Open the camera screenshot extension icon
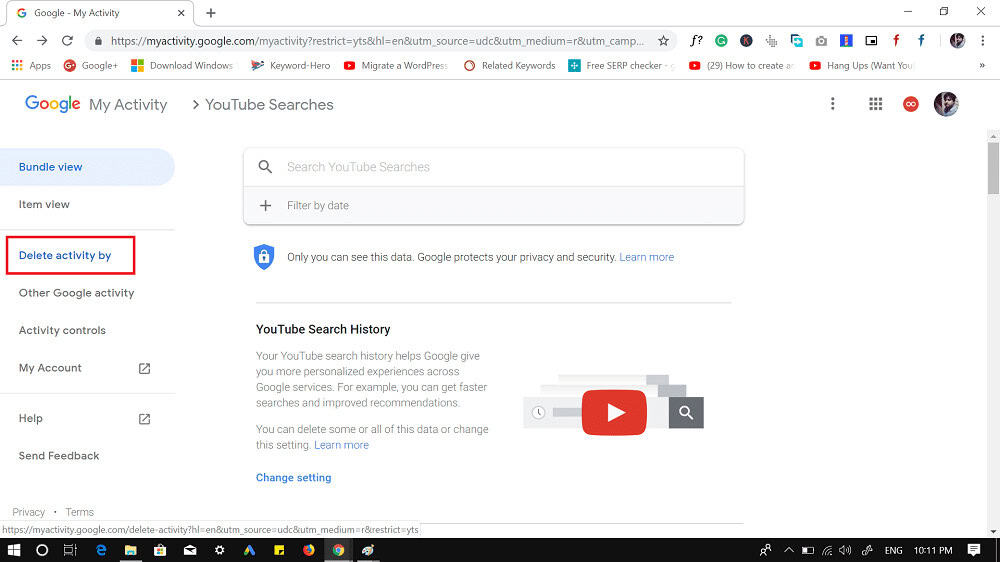This screenshot has height=562, width=1000. pos(821,41)
